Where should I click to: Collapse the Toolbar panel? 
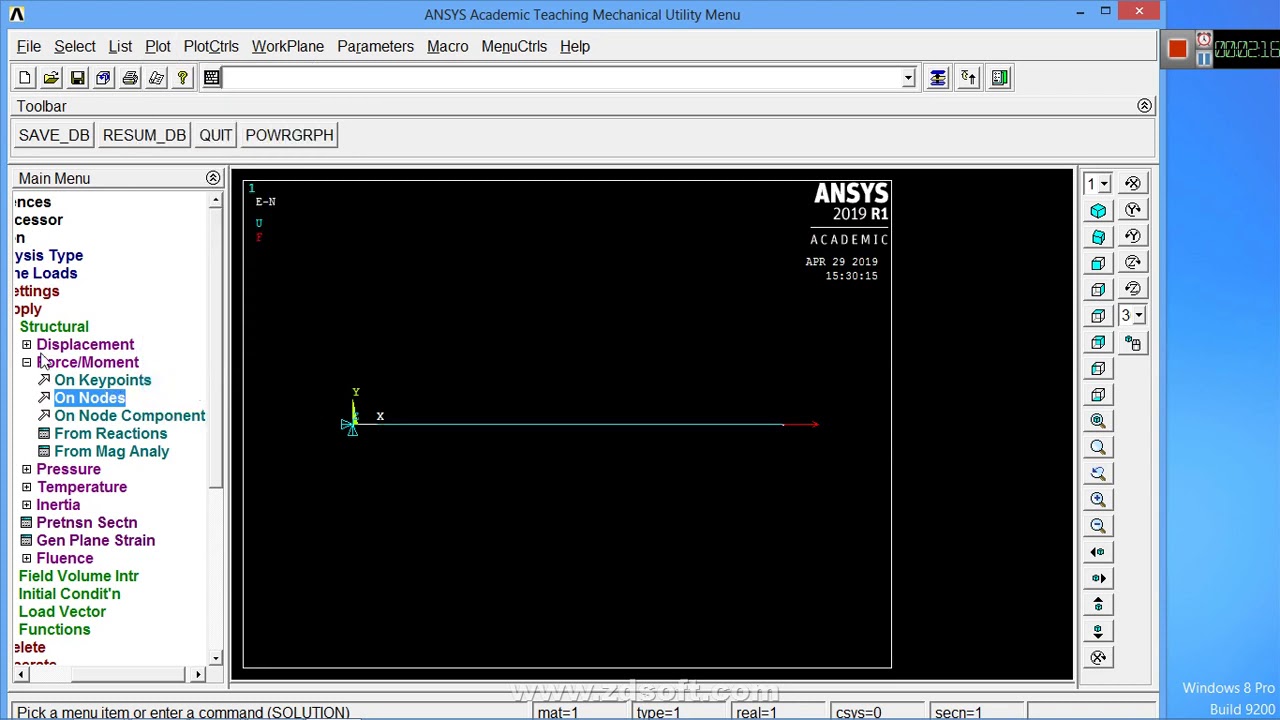point(1145,106)
